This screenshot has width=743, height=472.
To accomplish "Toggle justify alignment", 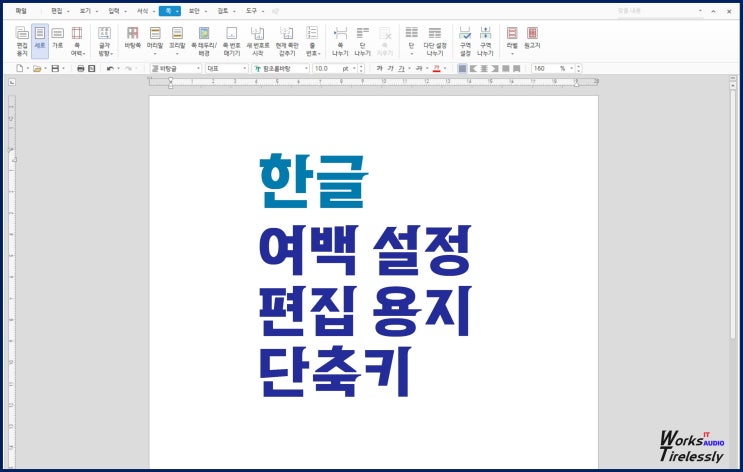I will tap(462, 68).
